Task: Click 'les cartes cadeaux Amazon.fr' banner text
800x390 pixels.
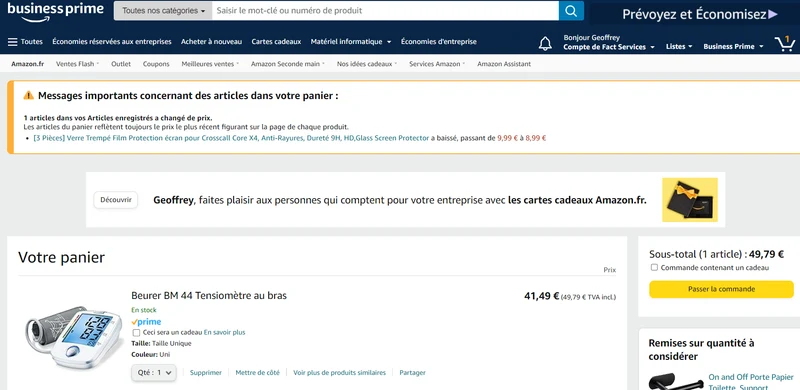Action: point(577,200)
